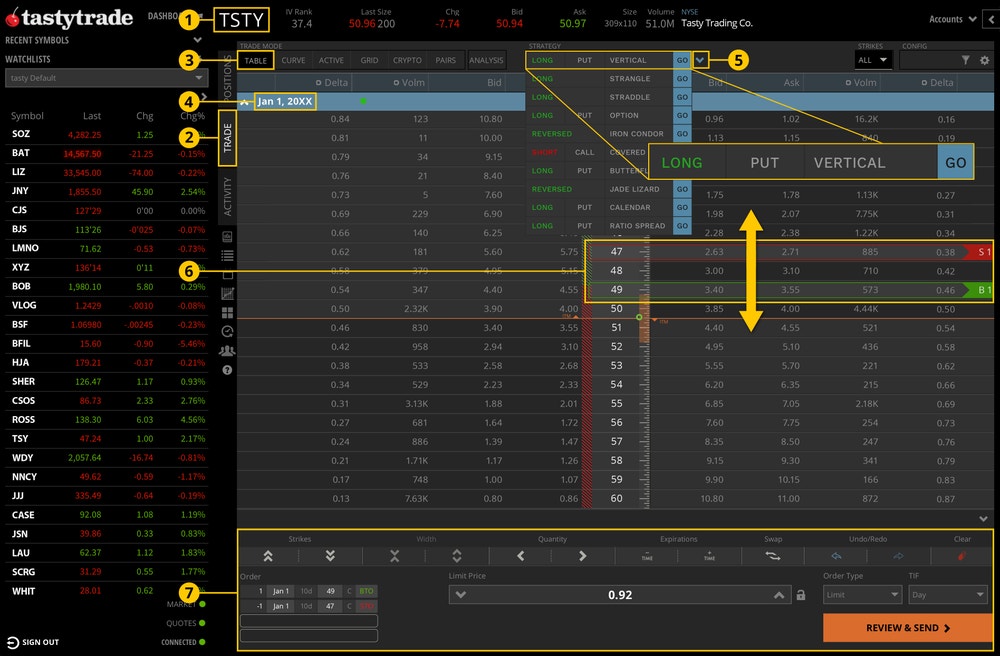Open the clock history sidebar icon
This screenshot has height=656, width=1000.
point(227,332)
